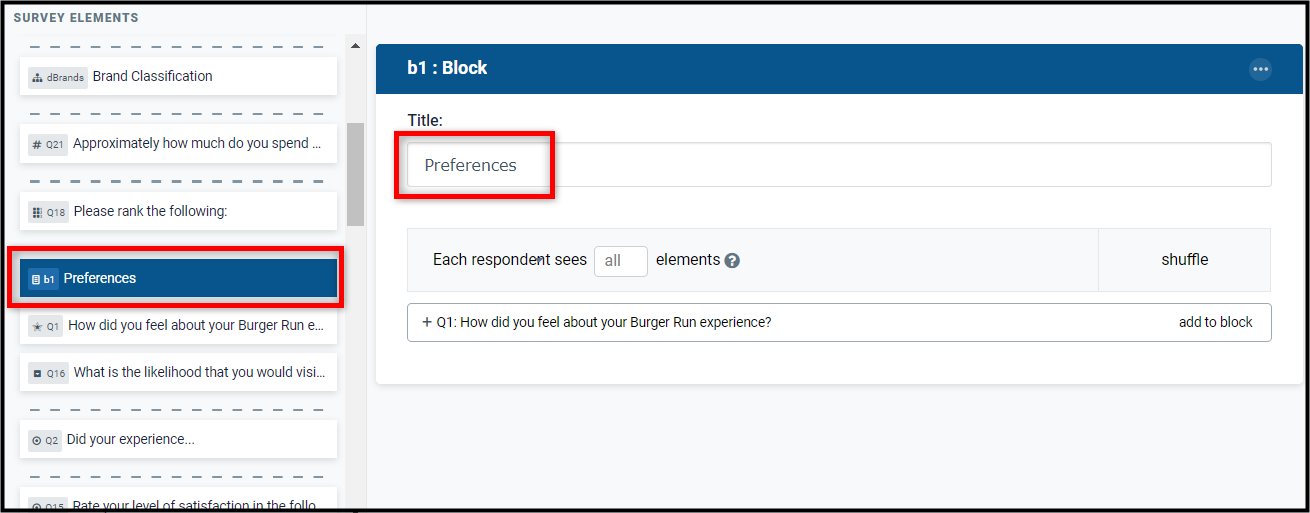Click the Q18 ranking grid icon

coord(37,212)
